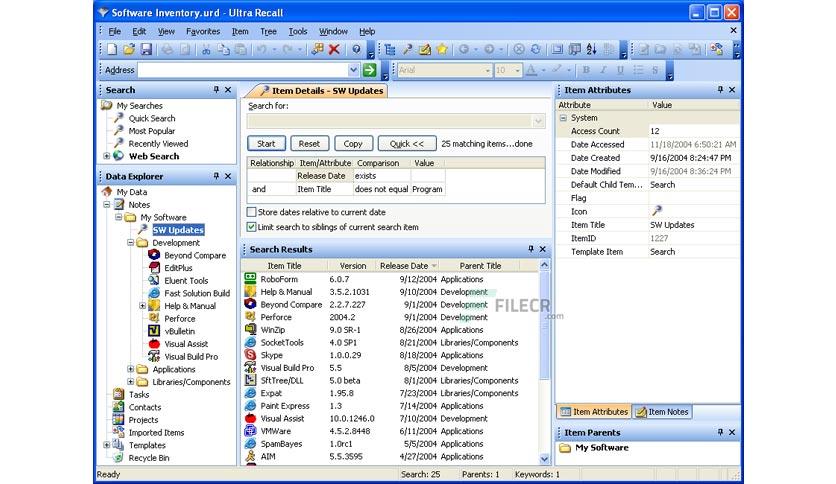This screenshot has height=484, width=836.
Task: Click the green Go arrow button
Action: (x=369, y=70)
